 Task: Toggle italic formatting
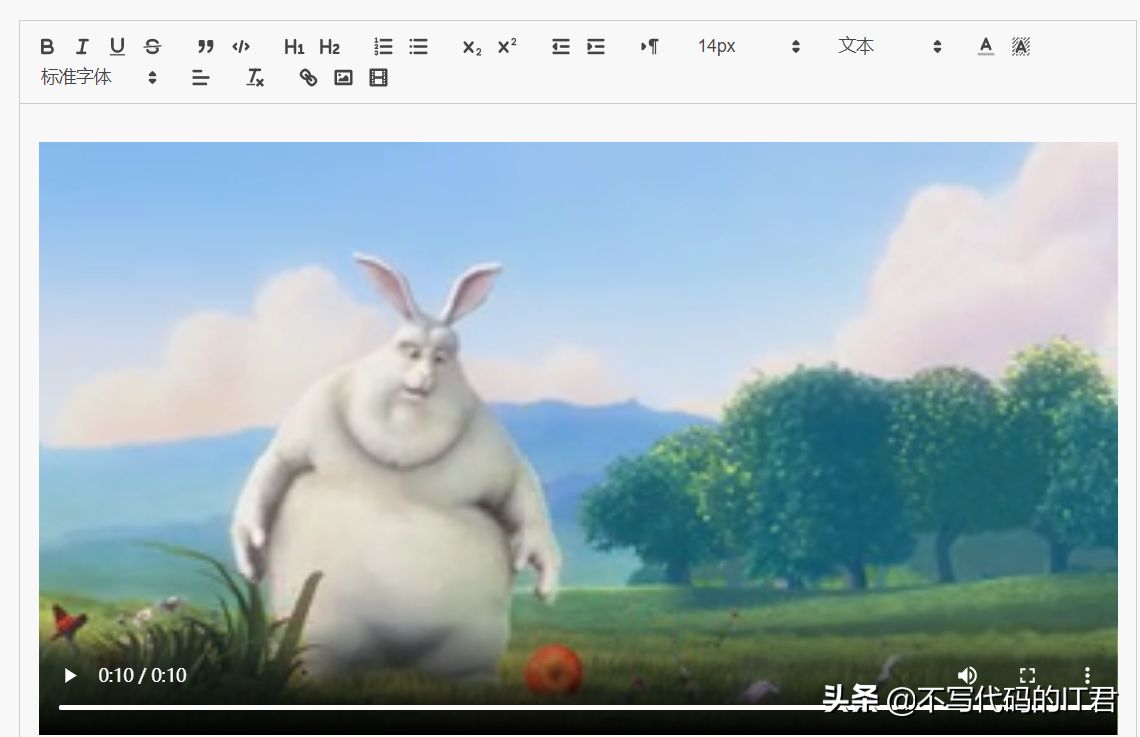[x=82, y=46]
